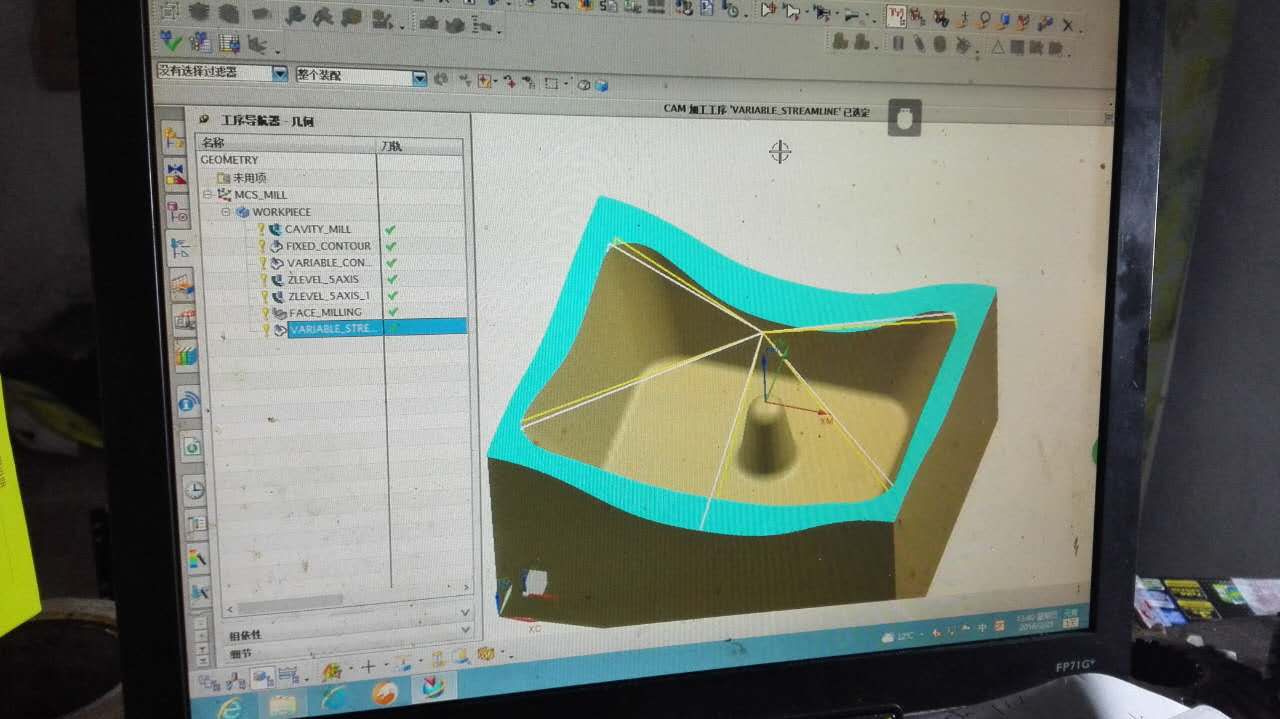Click the triangle icon in the right toolbar

click(x=997, y=46)
